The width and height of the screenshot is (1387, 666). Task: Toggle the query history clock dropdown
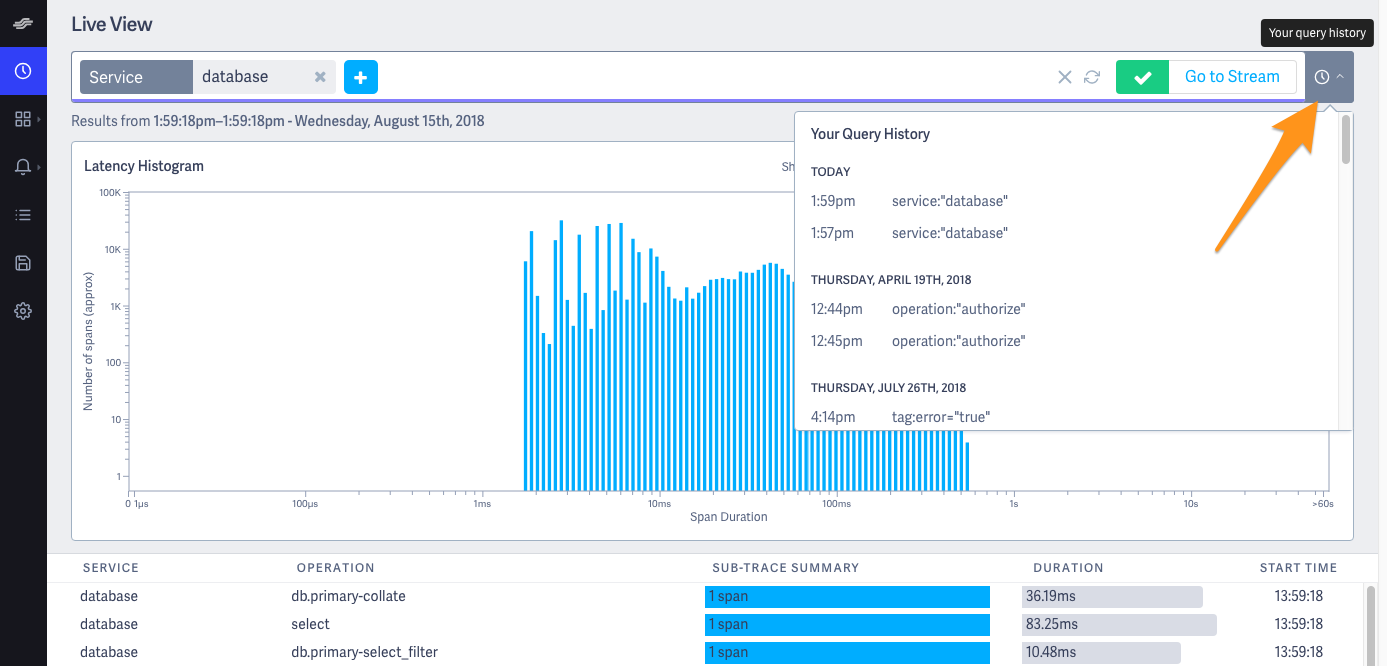(1329, 77)
